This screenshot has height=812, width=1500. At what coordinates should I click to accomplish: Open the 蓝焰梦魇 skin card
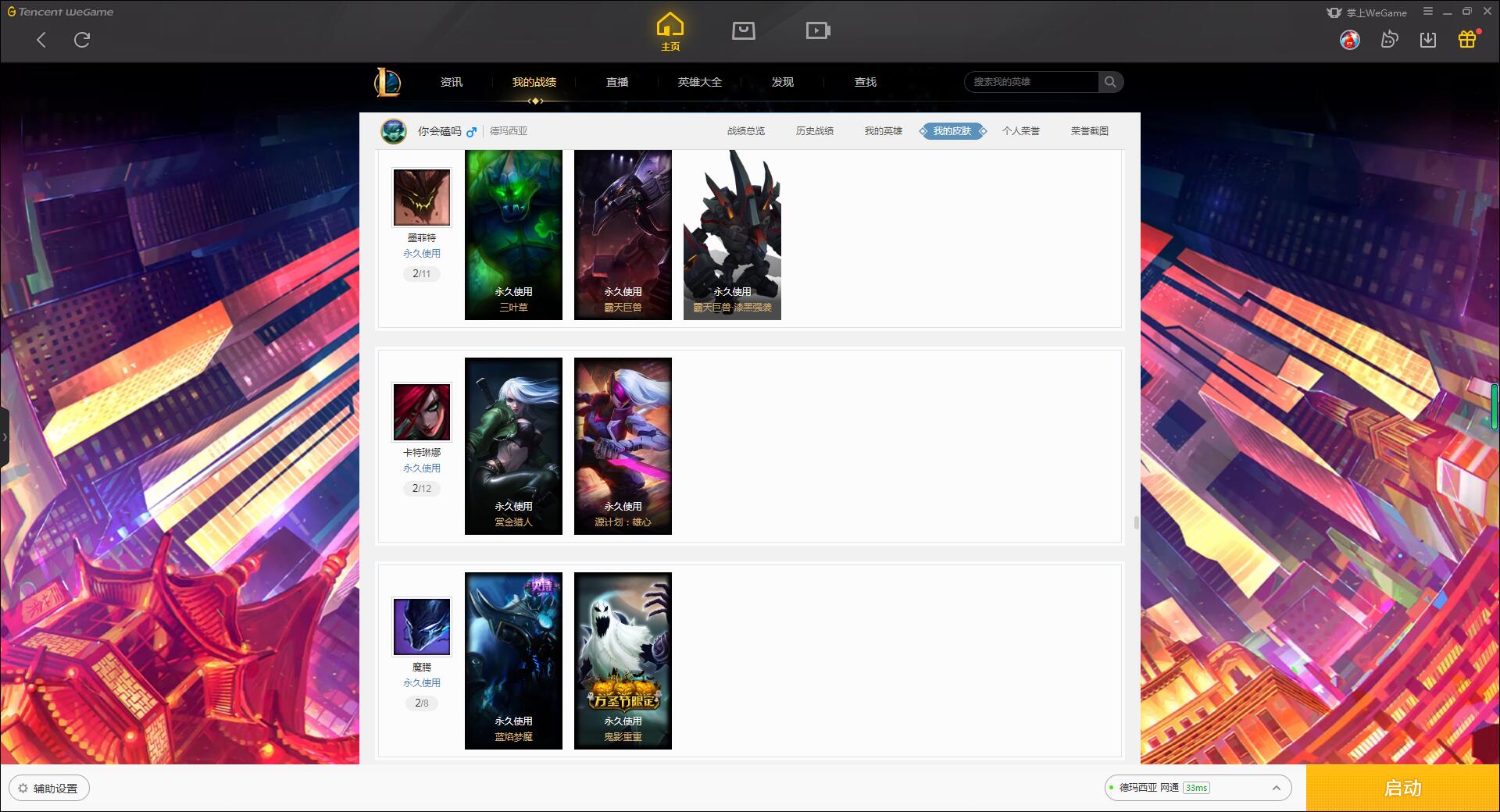point(513,661)
